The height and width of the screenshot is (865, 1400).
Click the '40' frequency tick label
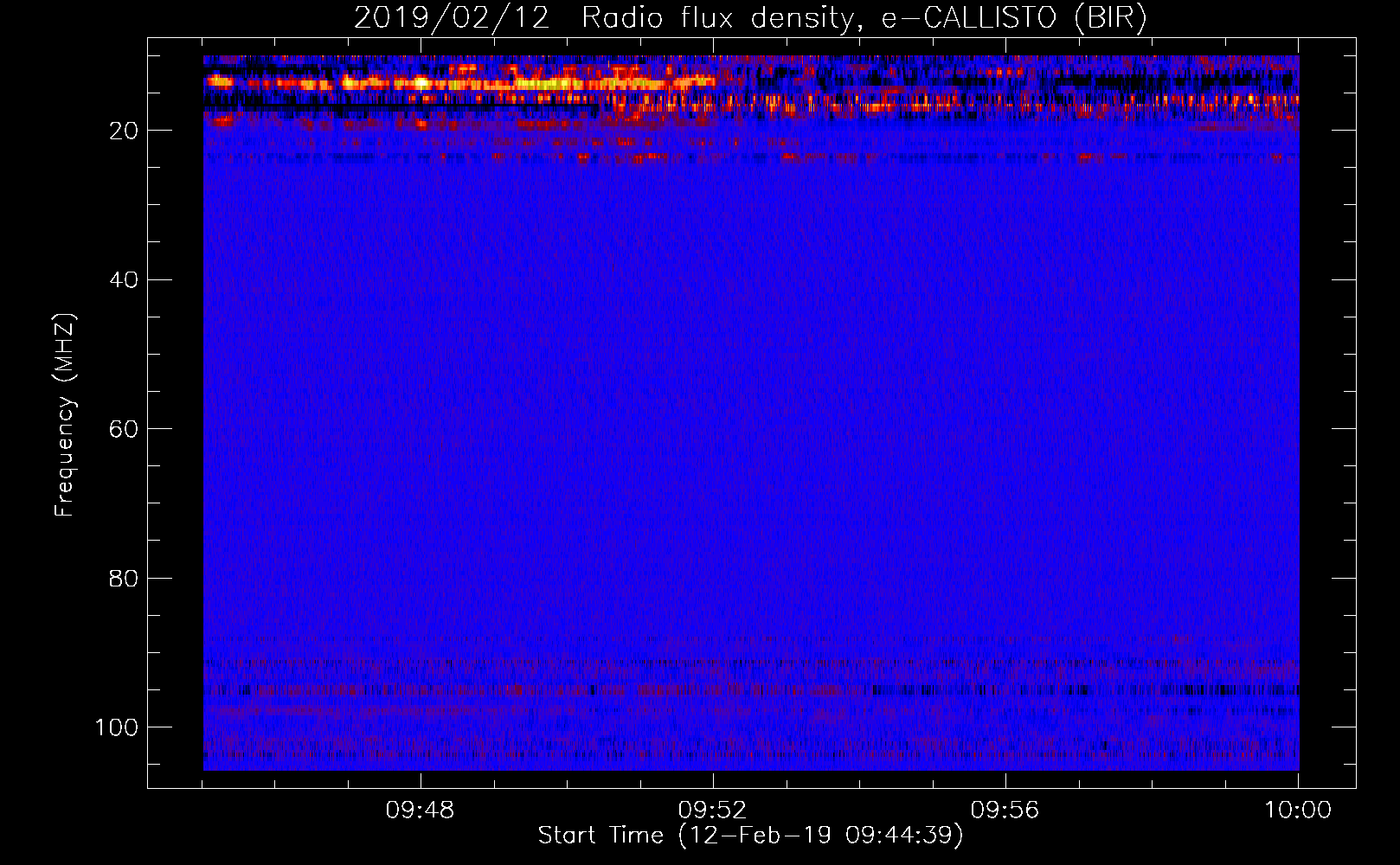tap(124, 280)
